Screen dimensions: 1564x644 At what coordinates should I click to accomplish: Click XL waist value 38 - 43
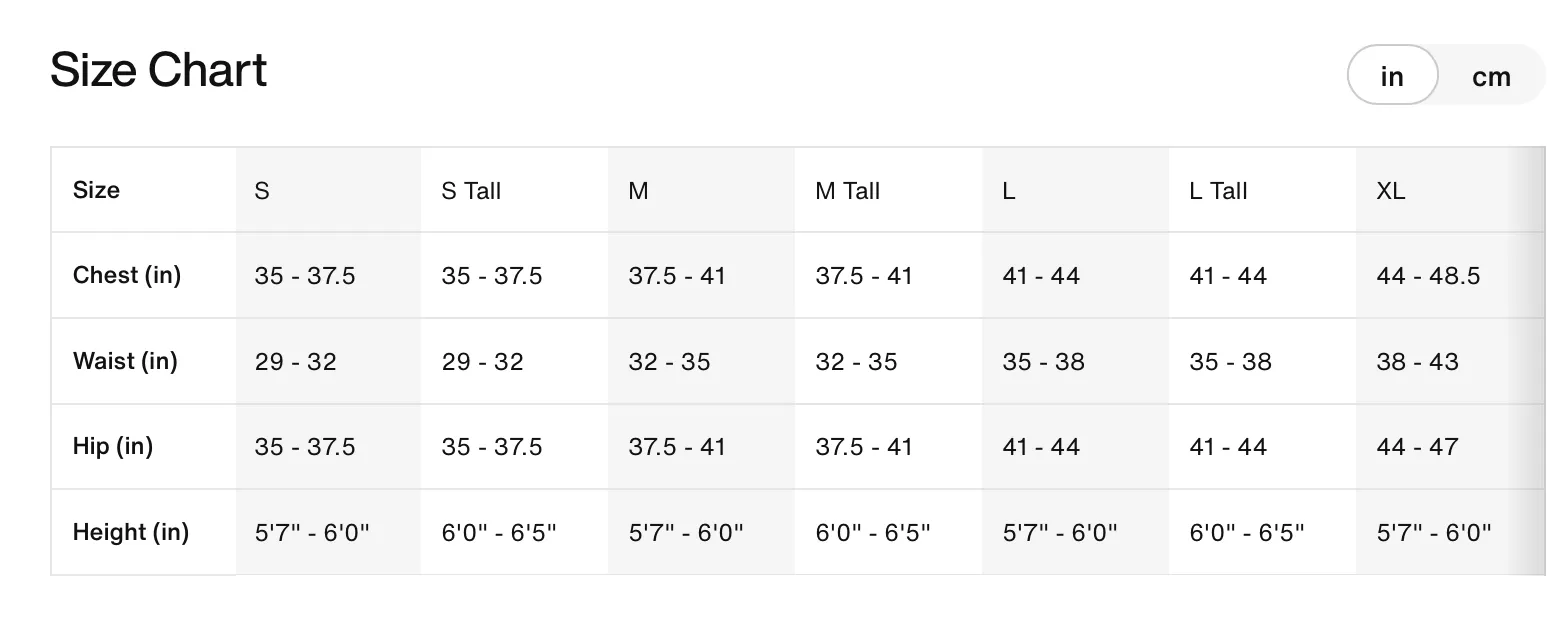click(x=1417, y=362)
